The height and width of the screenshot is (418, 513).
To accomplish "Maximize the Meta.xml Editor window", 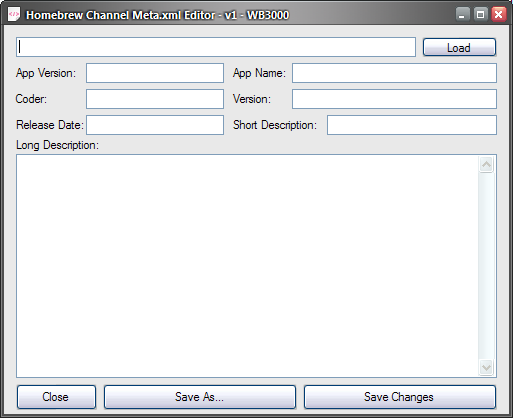I will click(x=480, y=15).
